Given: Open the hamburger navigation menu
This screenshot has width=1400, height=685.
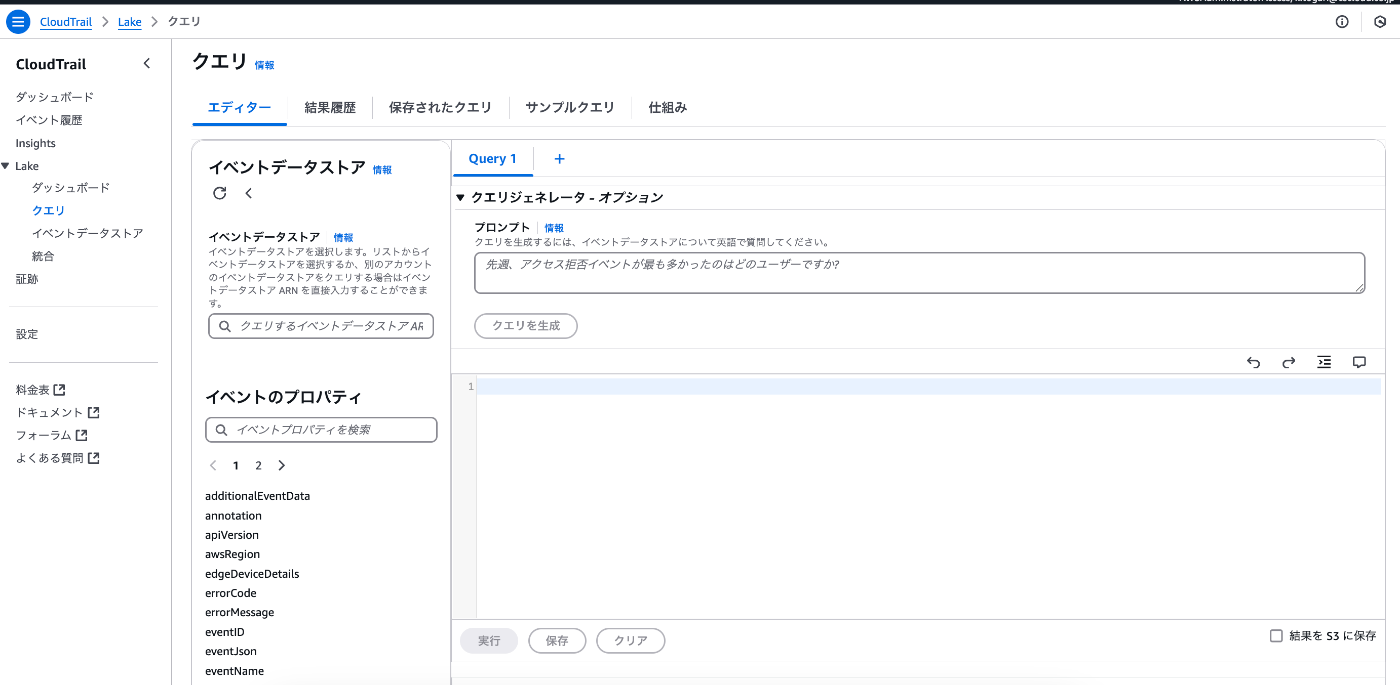Looking at the screenshot, I should point(18,21).
